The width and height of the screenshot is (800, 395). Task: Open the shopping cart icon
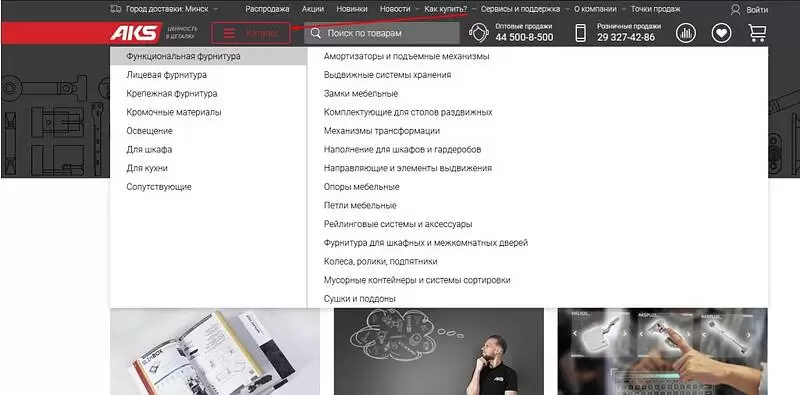tap(757, 33)
